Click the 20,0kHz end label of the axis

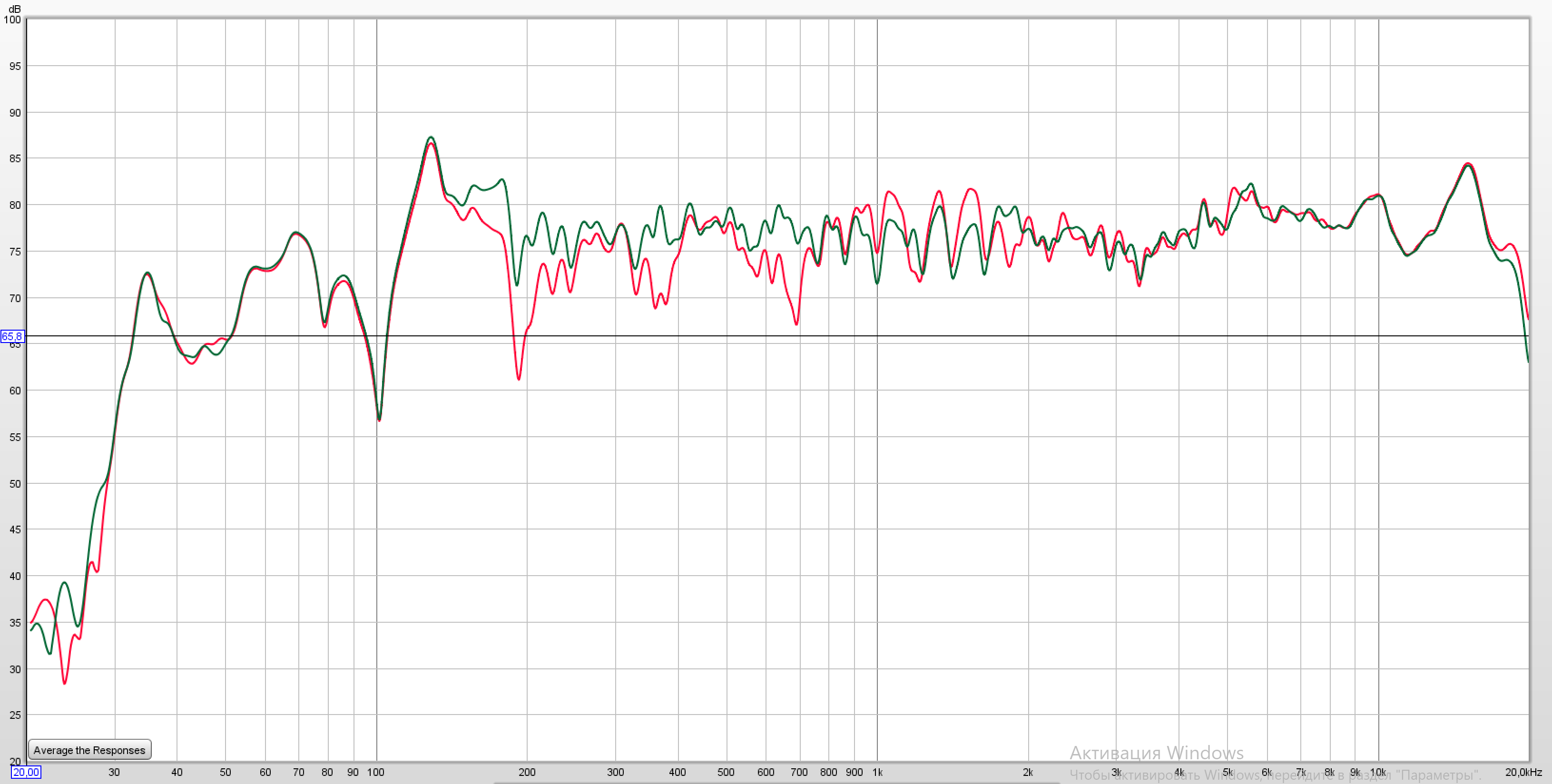click(1523, 772)
